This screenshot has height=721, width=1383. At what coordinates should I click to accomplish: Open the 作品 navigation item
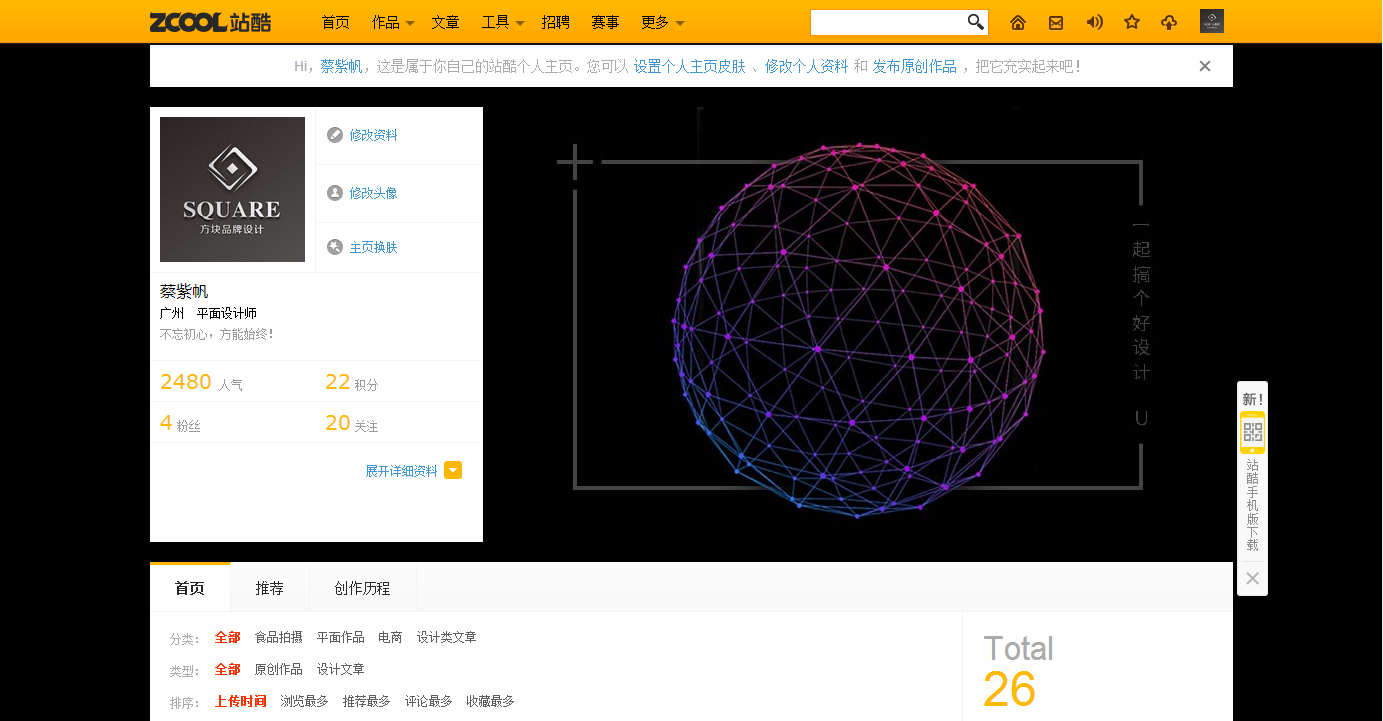click(385, 22)
